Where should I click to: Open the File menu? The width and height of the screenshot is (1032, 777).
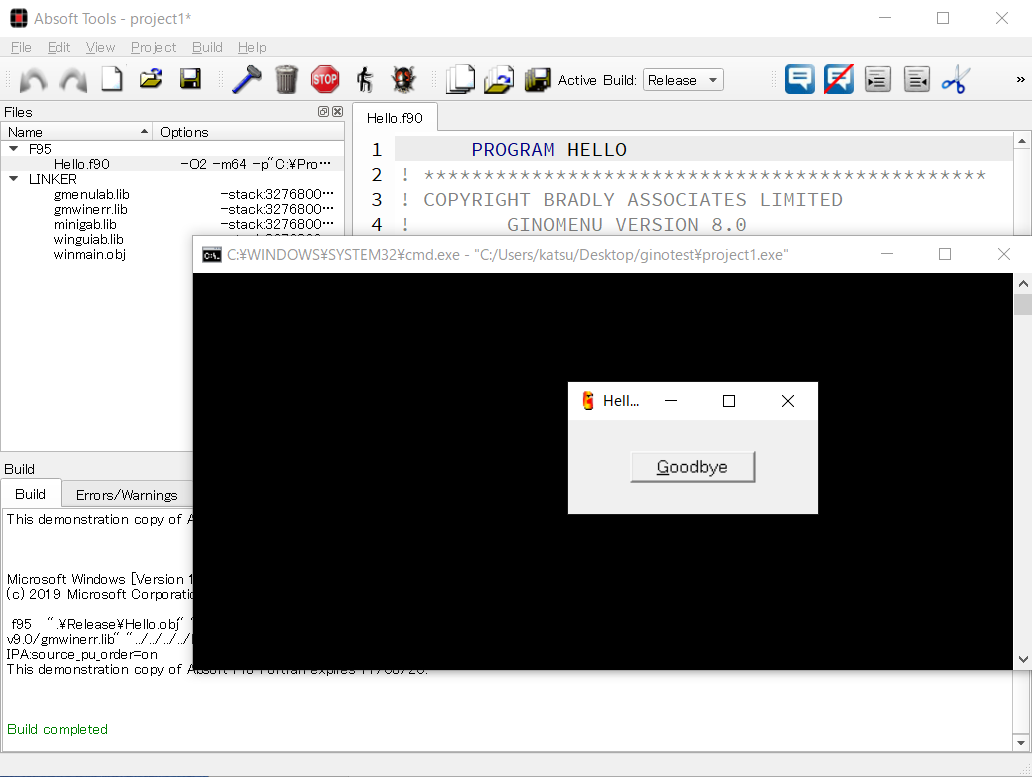pos(21,47)
